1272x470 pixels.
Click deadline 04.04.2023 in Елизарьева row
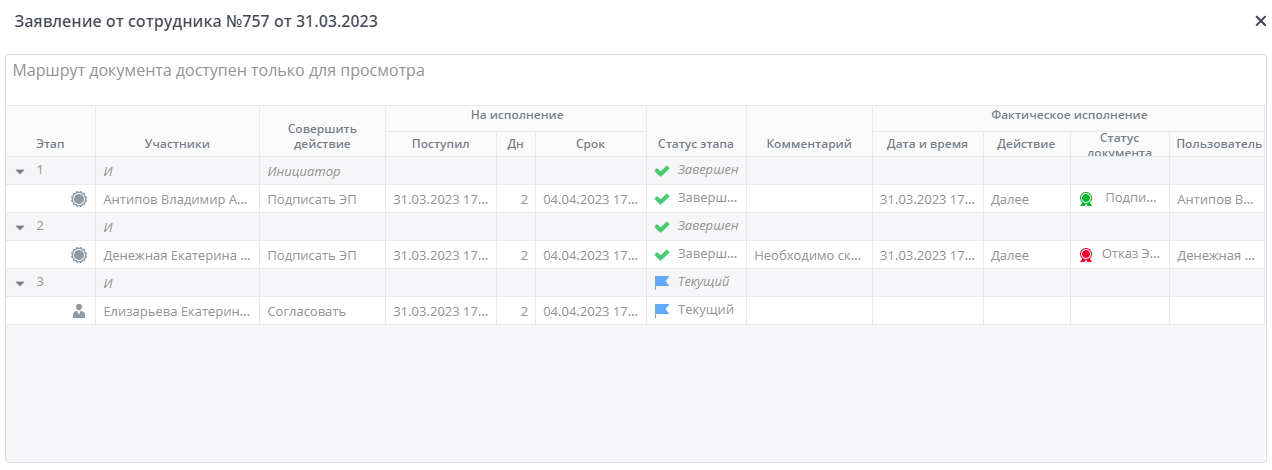coord(591,311)
